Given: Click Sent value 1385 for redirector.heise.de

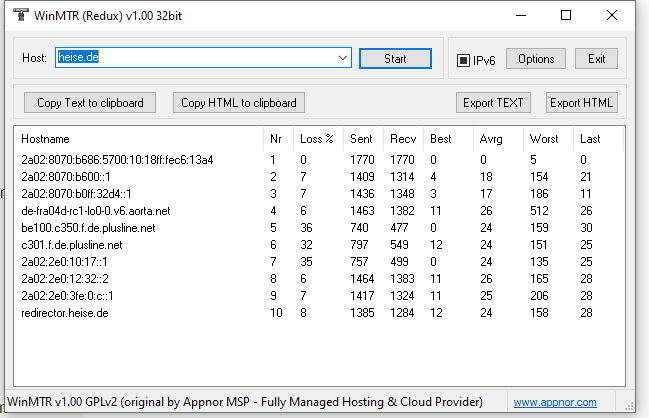Looking at the screenshot, I should click(362, 312).
